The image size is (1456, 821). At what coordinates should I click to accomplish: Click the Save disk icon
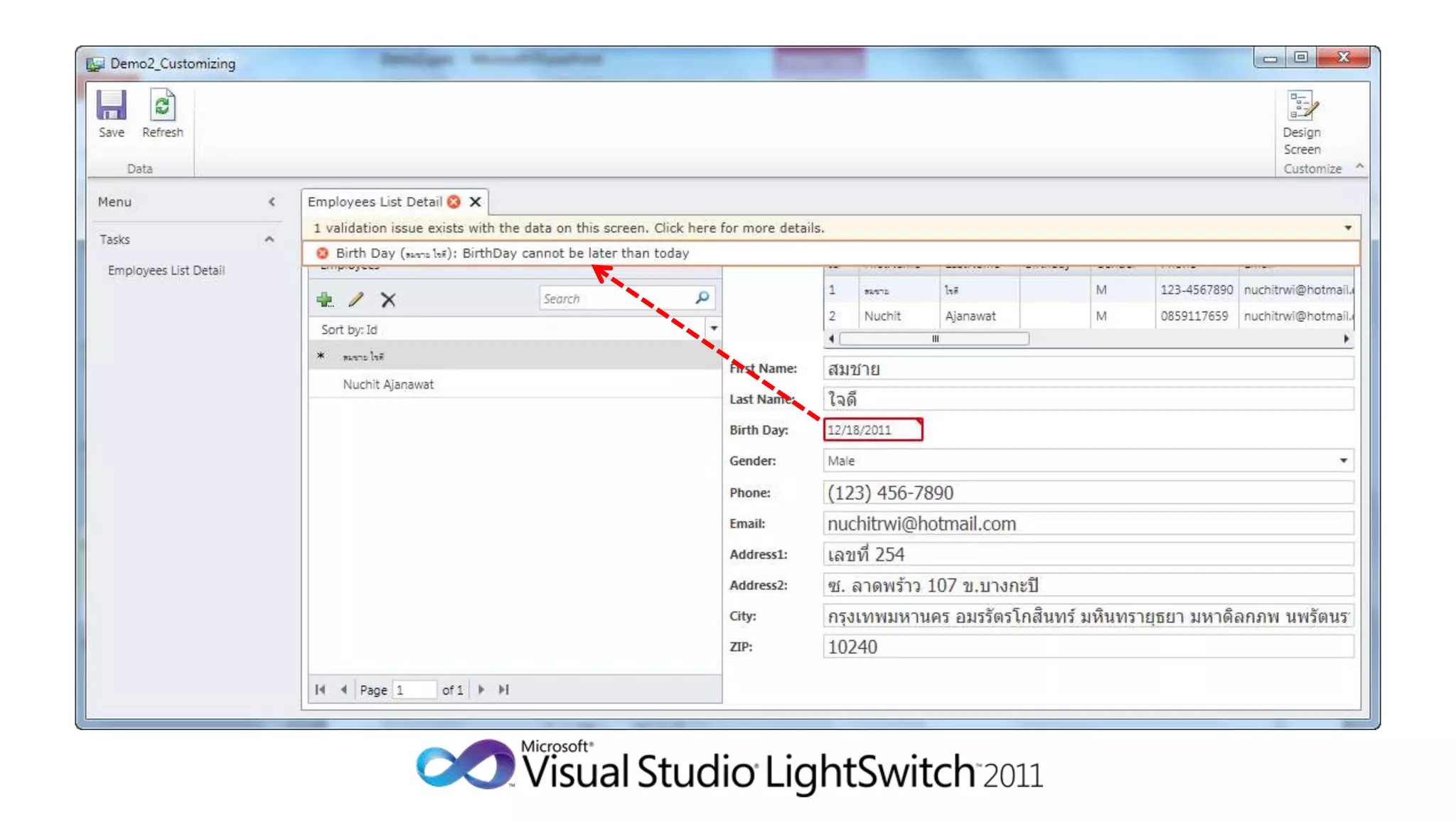pos(112,106)
